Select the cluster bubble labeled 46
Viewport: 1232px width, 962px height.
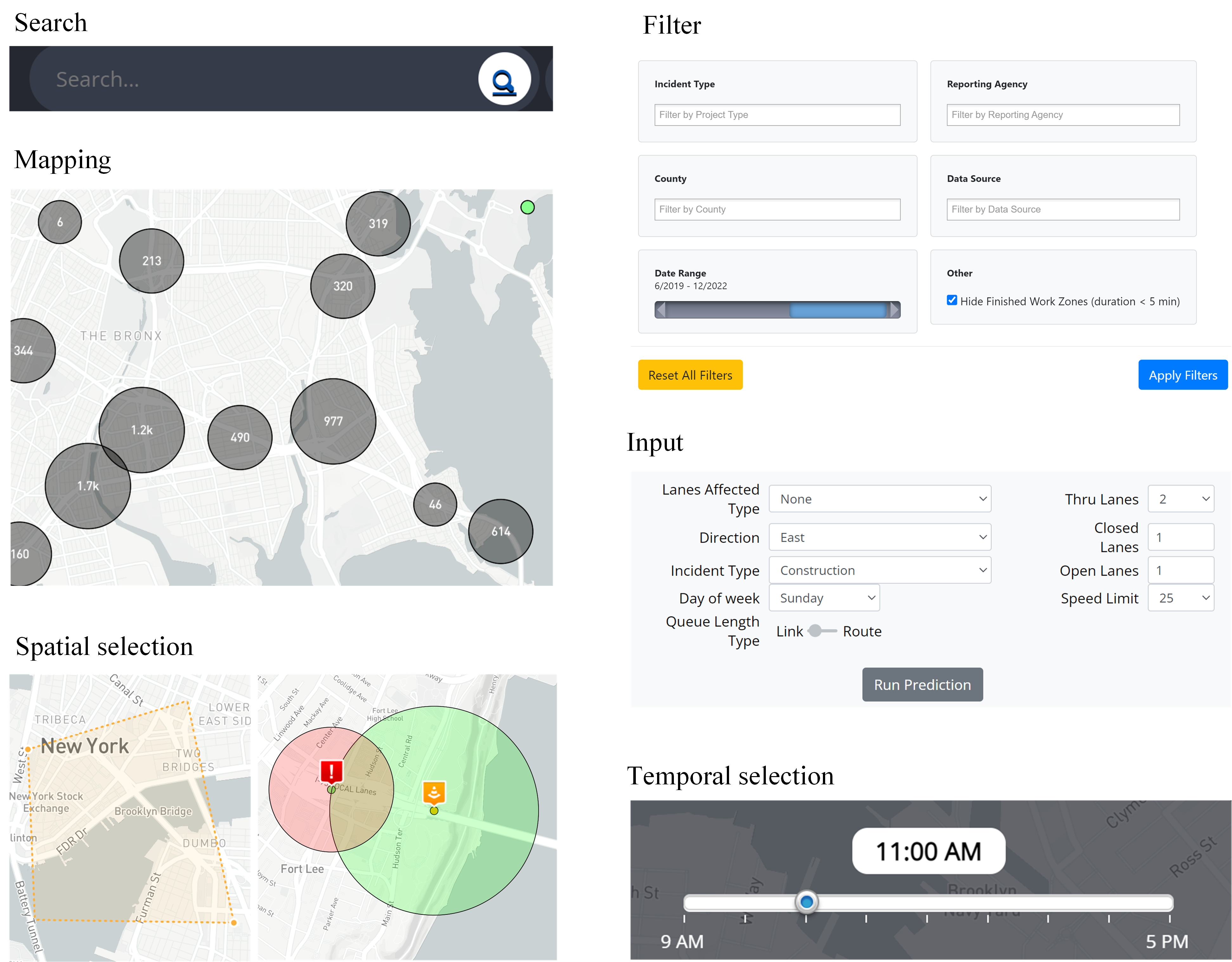pyautogui.click(x=435, y=504)
